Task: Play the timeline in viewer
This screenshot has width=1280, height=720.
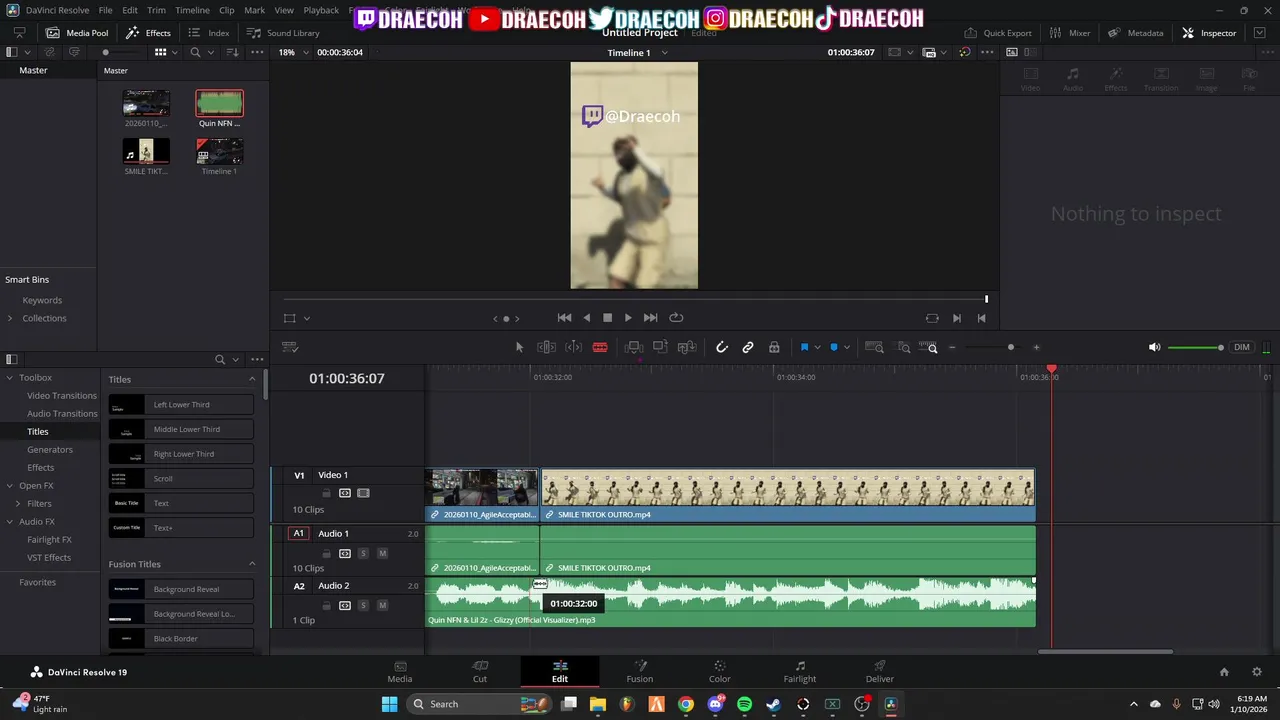Action: pos(628,318)
